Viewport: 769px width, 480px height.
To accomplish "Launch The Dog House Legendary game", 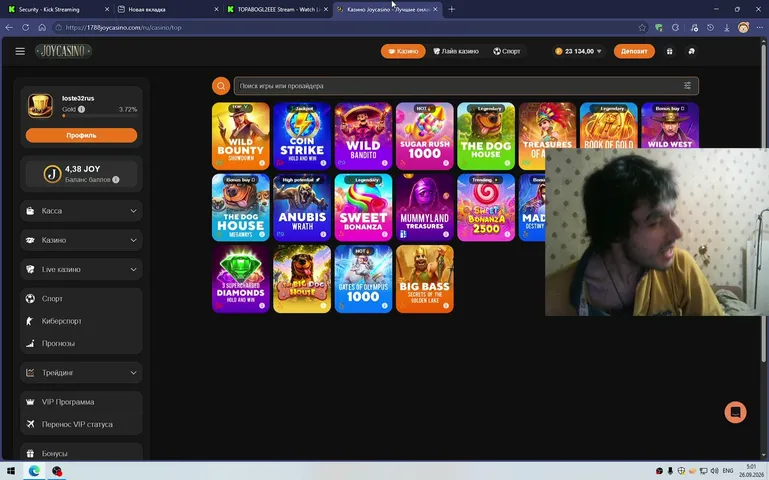I will [x=486, y=136].
